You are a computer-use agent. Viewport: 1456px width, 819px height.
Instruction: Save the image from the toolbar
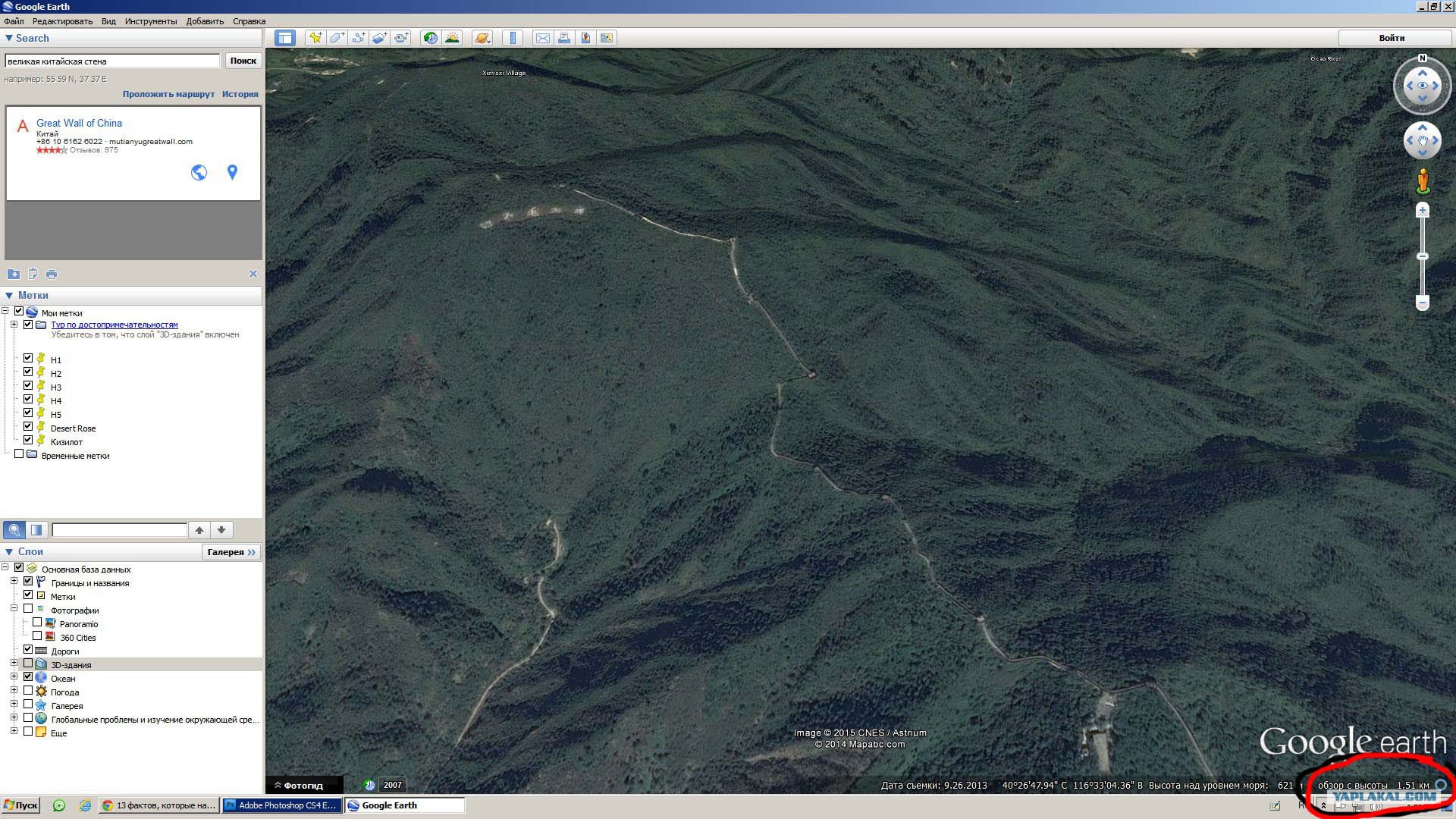click(585, 38)
